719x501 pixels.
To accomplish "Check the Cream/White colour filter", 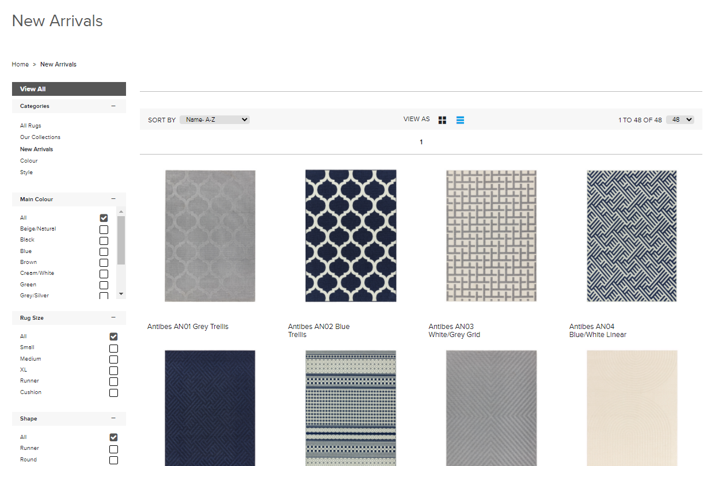I will coord(104,274).
